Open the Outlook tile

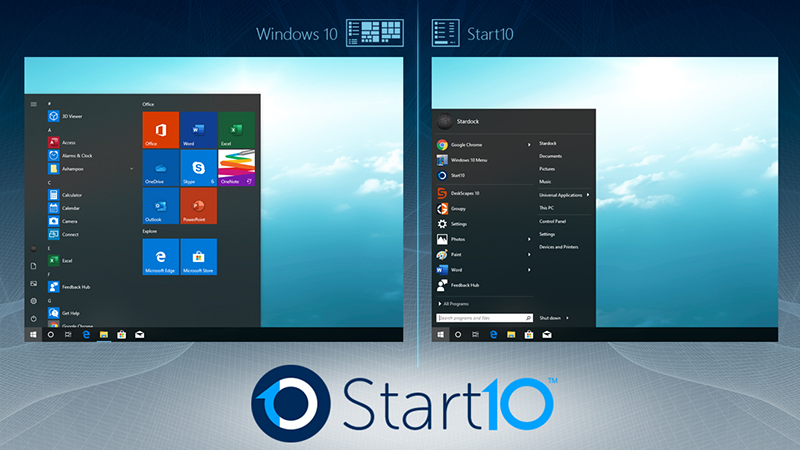pyautogui.click(x=161, y=206)
